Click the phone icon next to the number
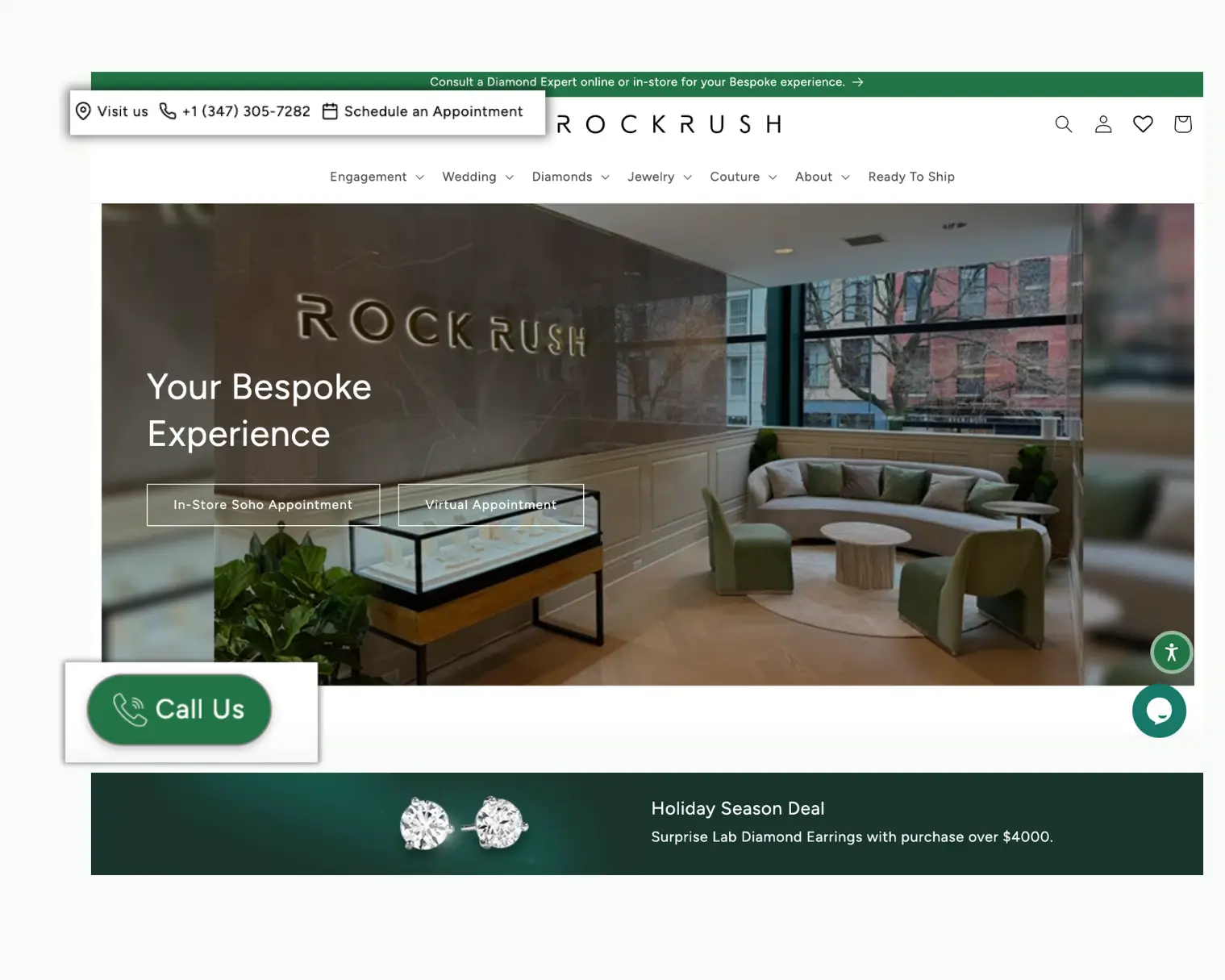Screen dimensions: 1225x980 (167, 111)
